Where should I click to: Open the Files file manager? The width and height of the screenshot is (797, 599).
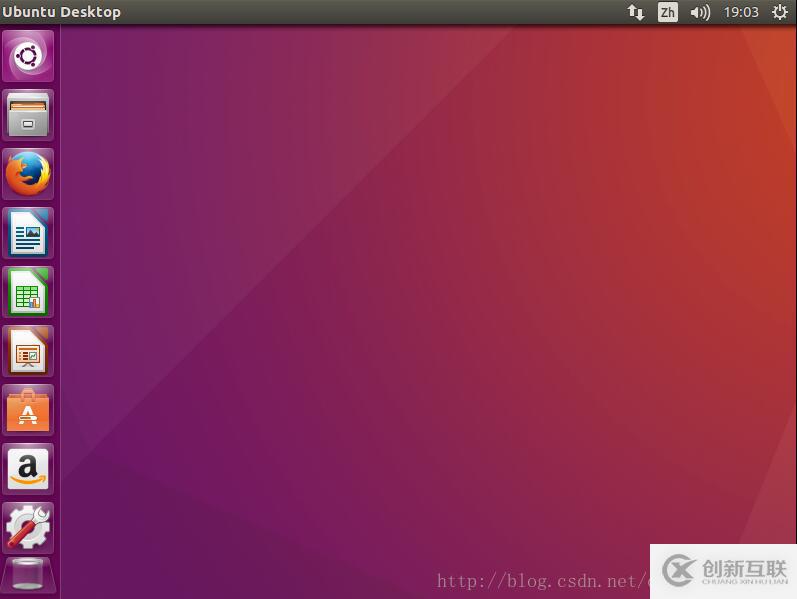28,115
